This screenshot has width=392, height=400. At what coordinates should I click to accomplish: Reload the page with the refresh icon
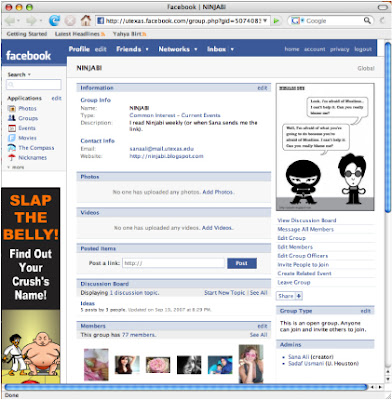pyautogui.click(x=54, y=21)
